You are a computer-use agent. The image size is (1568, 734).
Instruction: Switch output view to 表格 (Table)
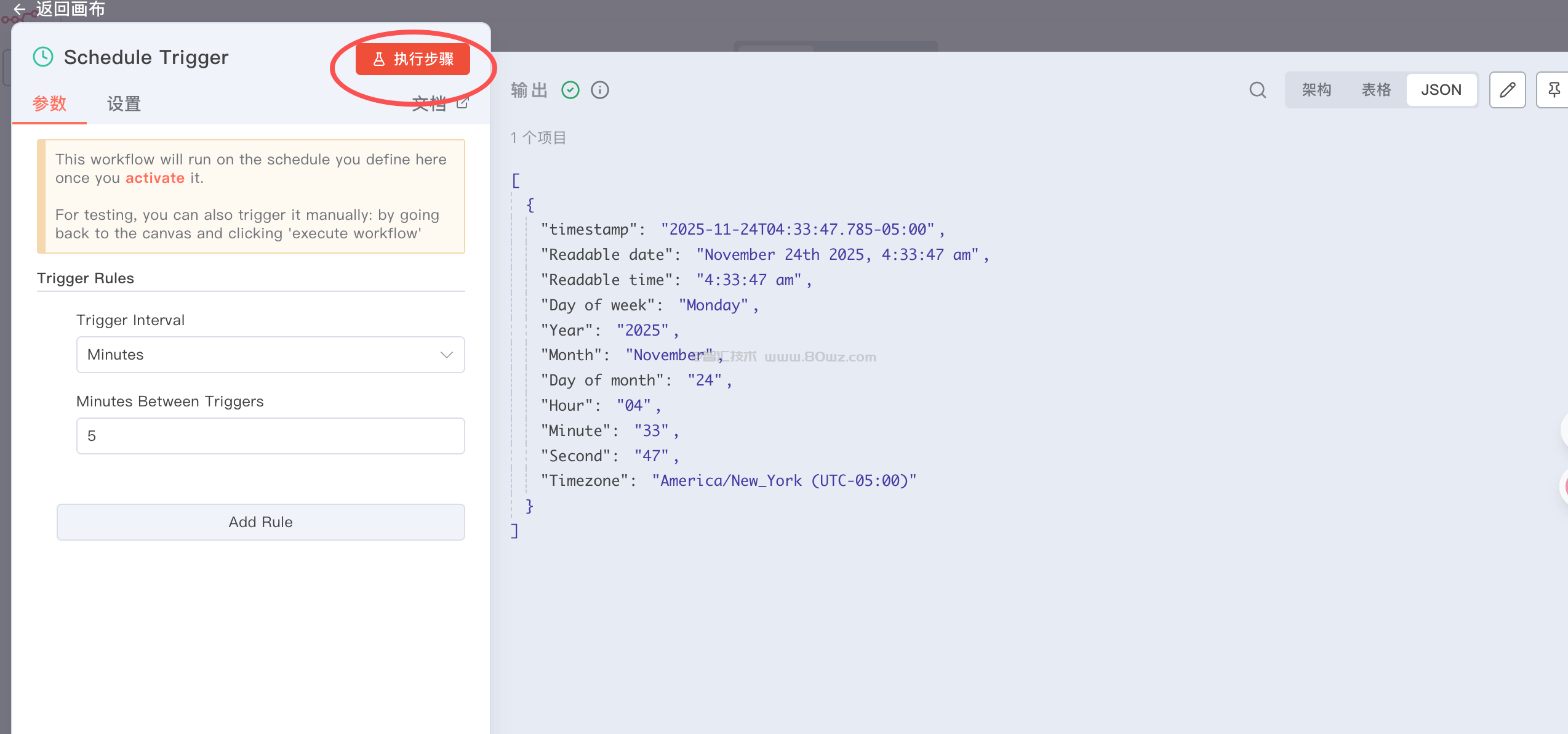(1376, 90)
